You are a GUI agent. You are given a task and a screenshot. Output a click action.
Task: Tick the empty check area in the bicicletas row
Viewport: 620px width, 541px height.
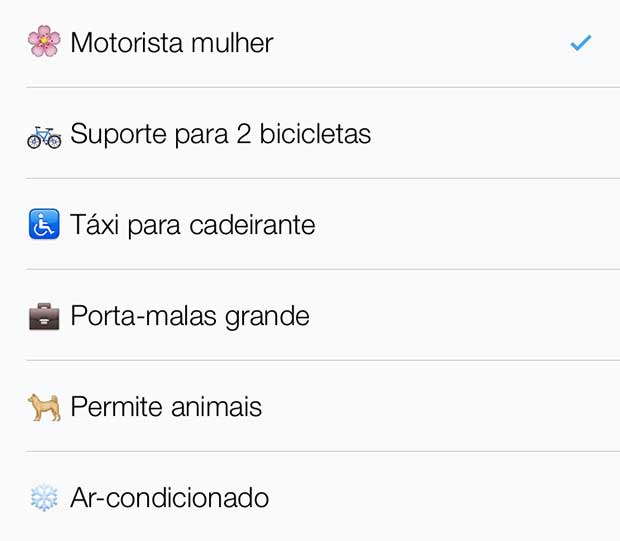tap(580, 134)
